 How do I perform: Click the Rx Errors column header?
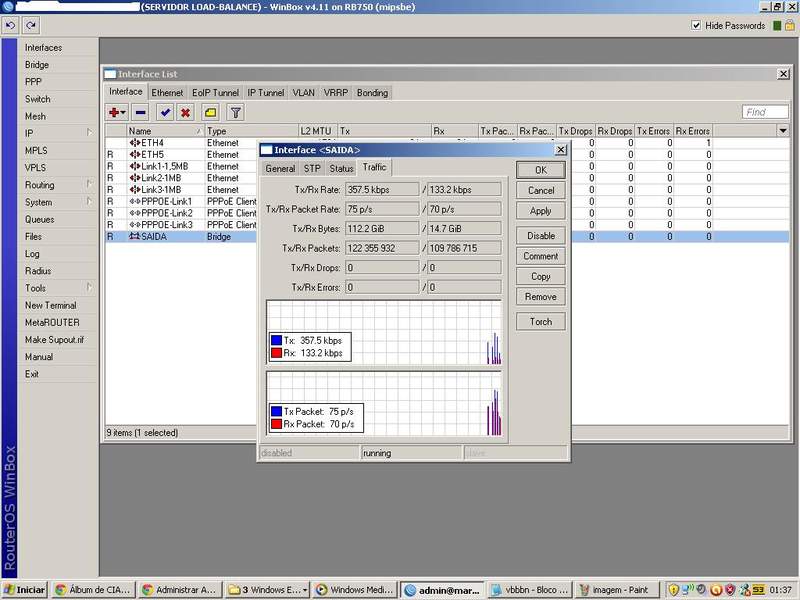(x=692, y=131)
